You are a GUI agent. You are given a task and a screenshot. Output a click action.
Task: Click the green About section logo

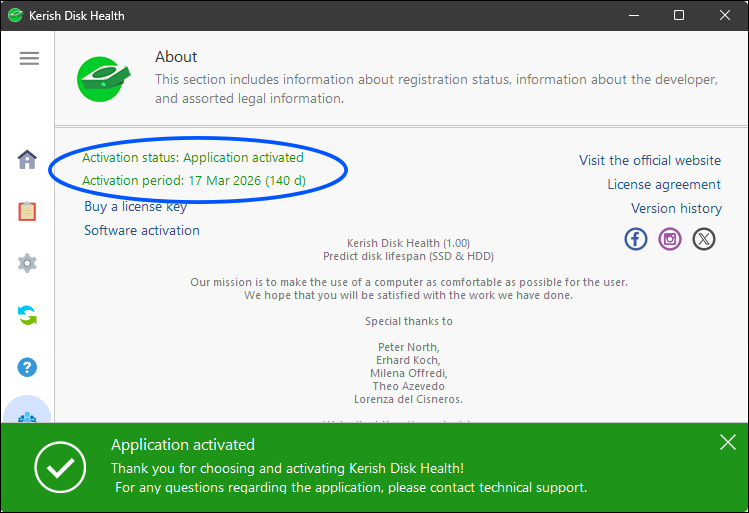[x=105, y=77]
